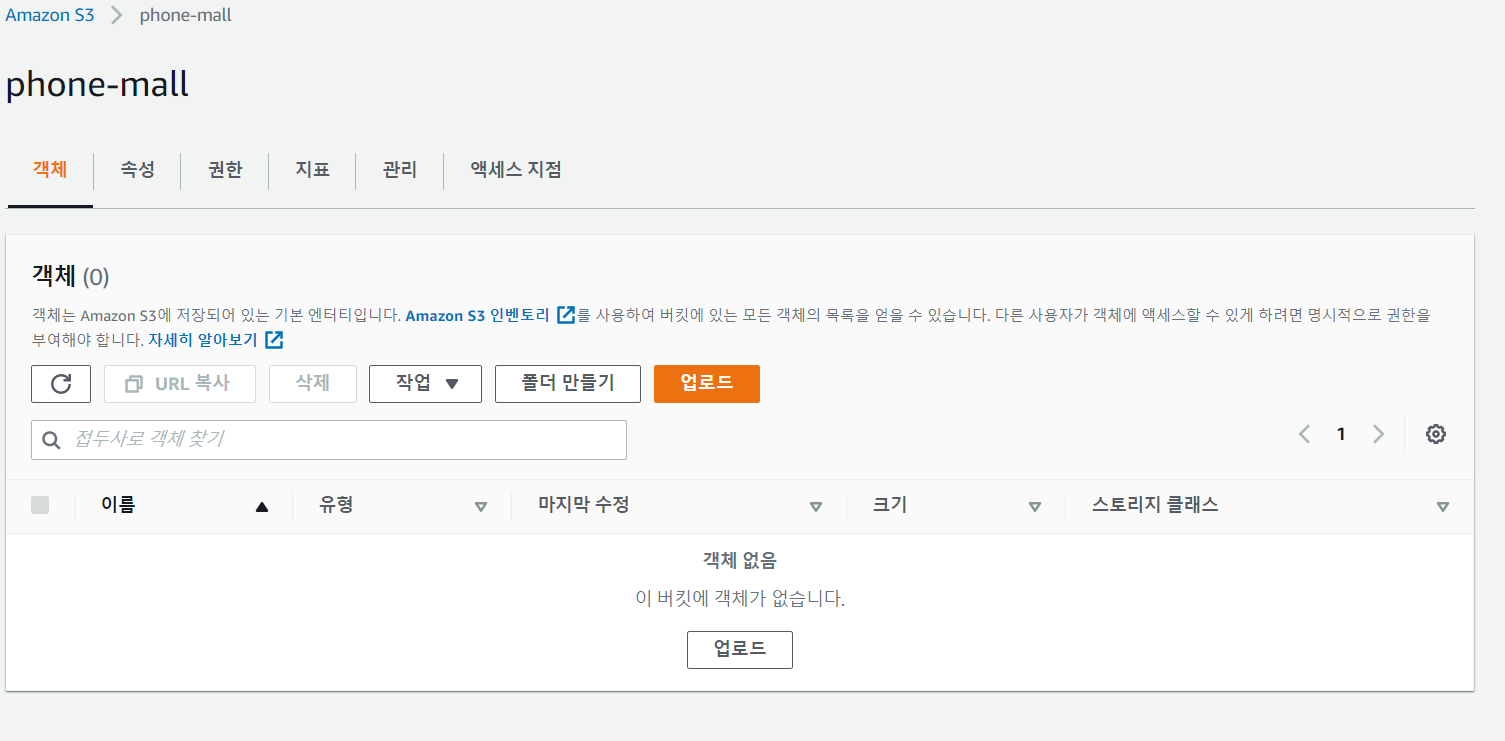Sort by 크기 column arrow
Screen dimensions: 1505x741
[x=1035, y=507]
